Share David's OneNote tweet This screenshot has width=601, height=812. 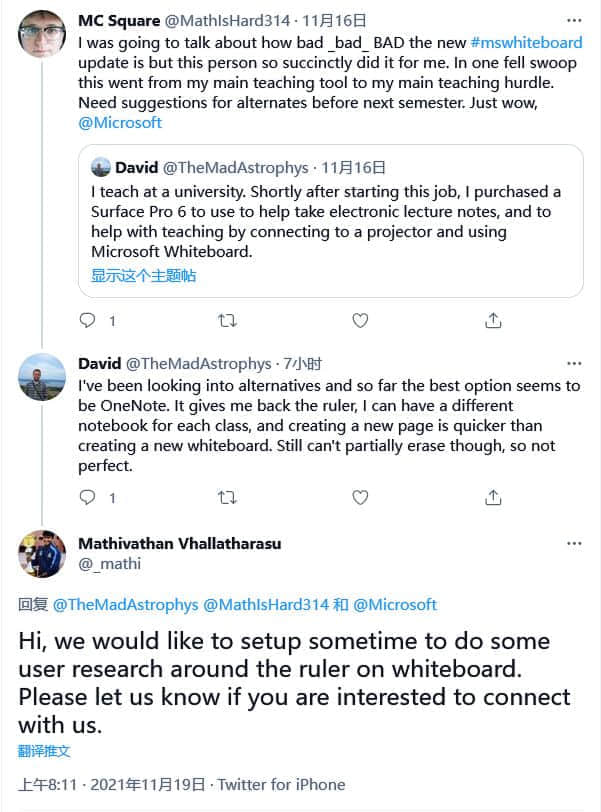(x=493, y=497)
